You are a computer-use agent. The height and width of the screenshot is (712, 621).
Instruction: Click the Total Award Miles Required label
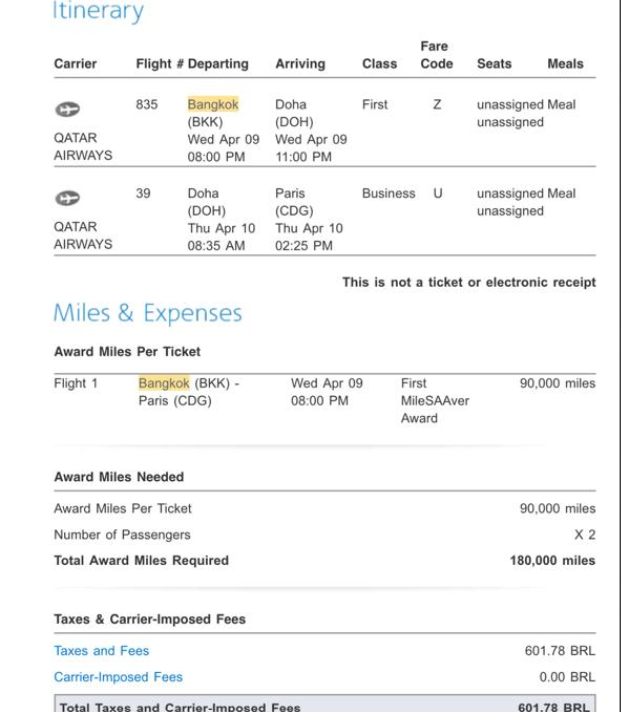tap(141, 561)
